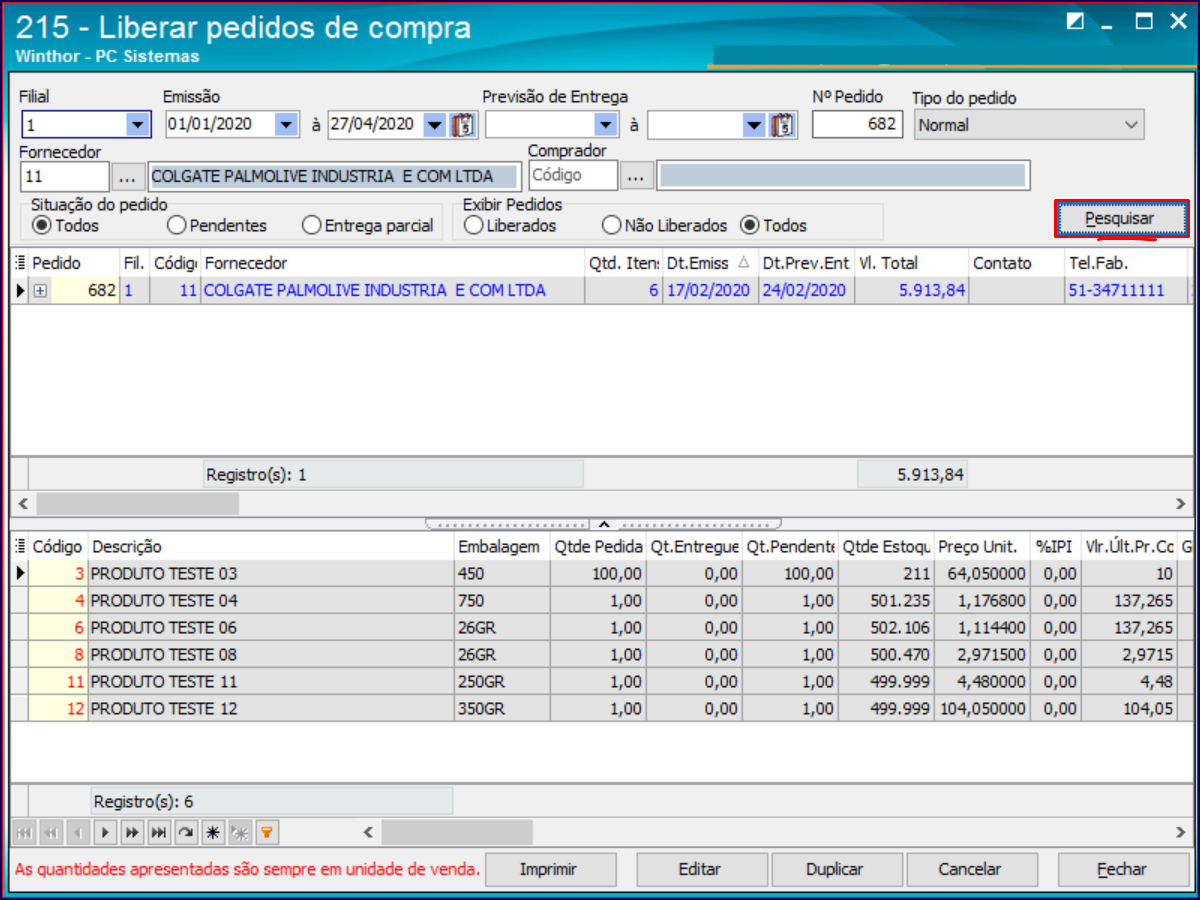Expand order 682 with the plus icon

point(40,291)
